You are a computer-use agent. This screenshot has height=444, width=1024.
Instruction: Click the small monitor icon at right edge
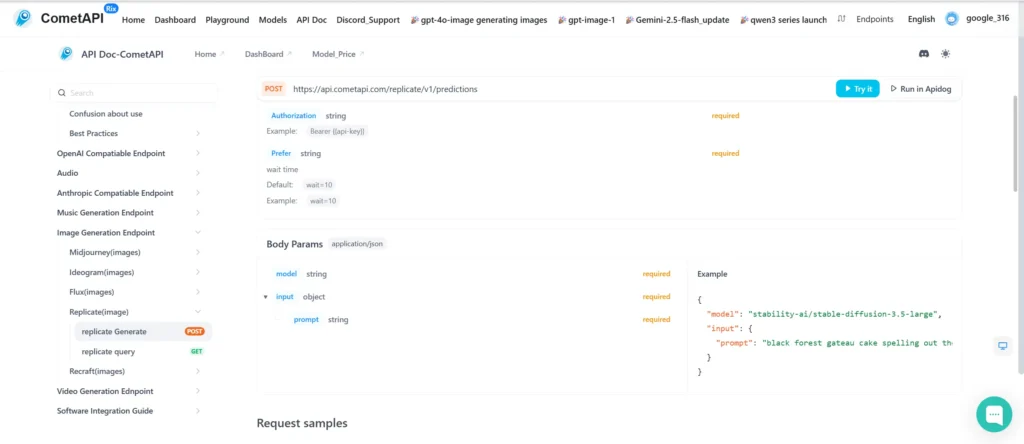tap(1002, 345)
